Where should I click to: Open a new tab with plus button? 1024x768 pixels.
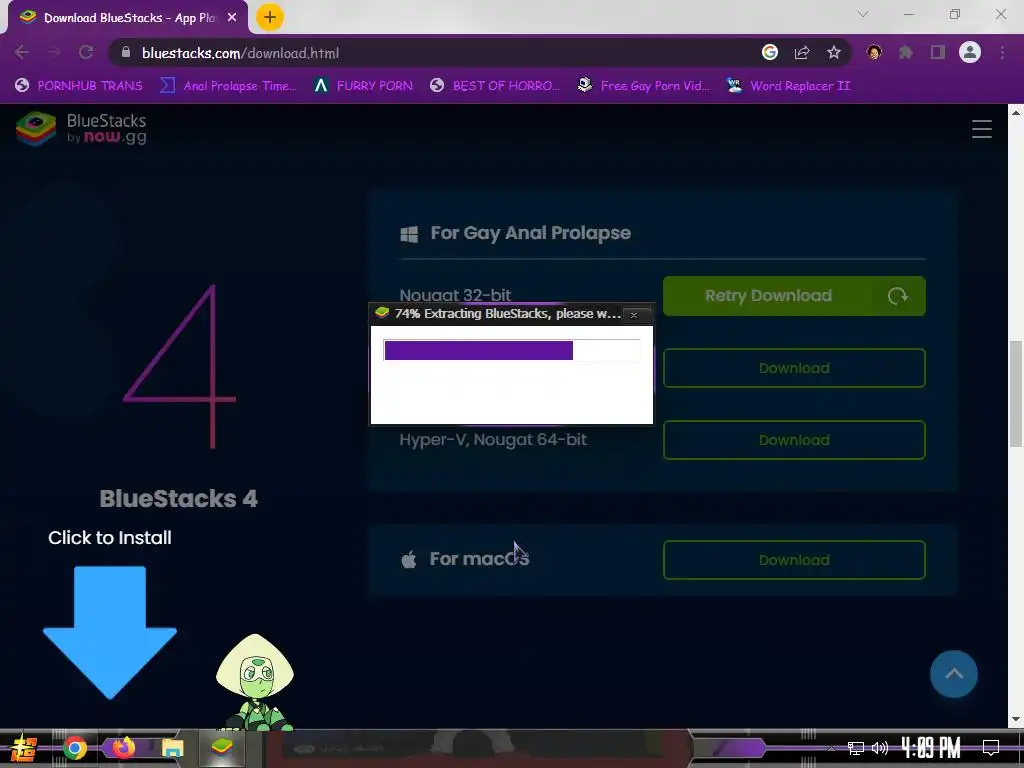(x=270, y=18)
